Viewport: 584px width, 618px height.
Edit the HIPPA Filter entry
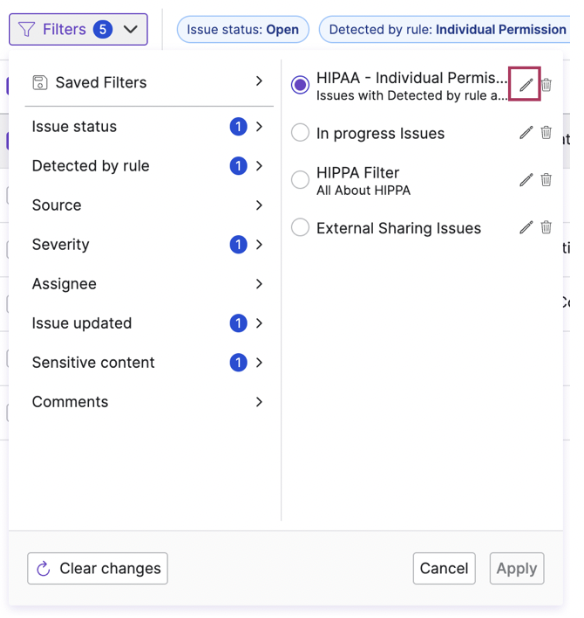pyautogui.click(x=526, y=180)
